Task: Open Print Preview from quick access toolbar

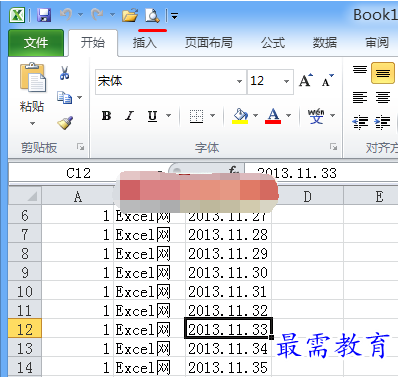Action: 152,15
